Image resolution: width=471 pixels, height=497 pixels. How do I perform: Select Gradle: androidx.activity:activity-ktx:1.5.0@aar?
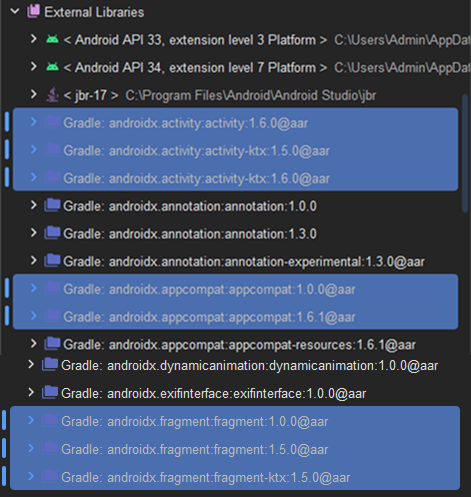pyautogui.click(x=196, y=151)
